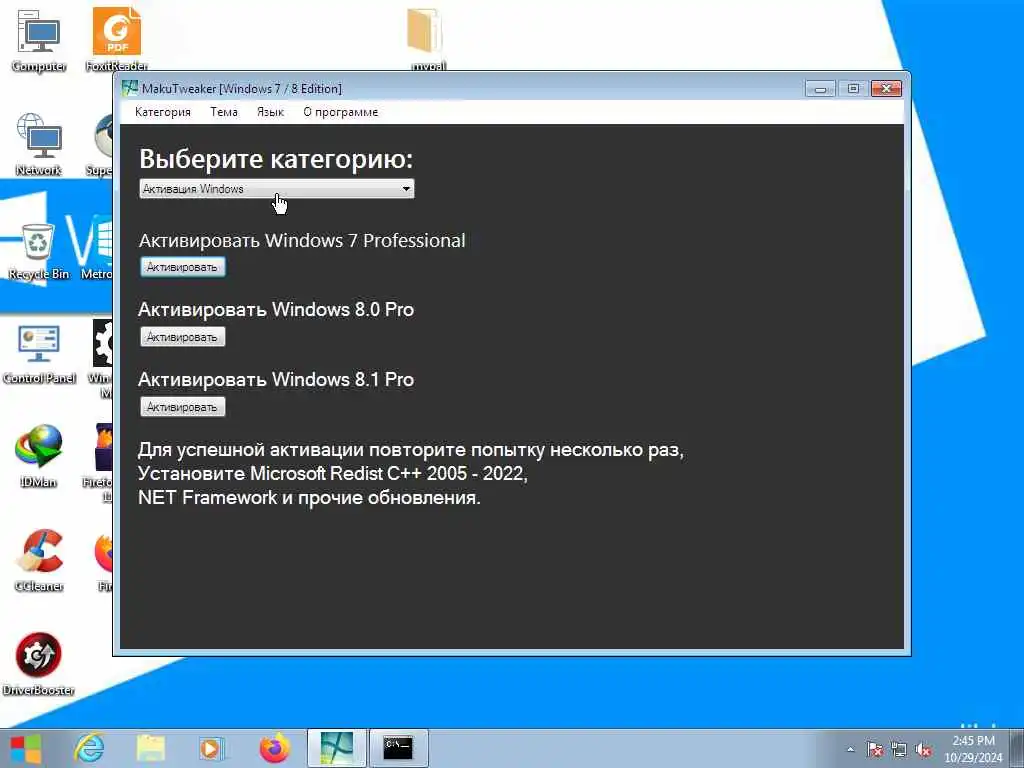Click the text Установите Microsoft Redist C++ 2005 - 2022
Viewport: 1024px width, 768px height.
tap(332, 473)
